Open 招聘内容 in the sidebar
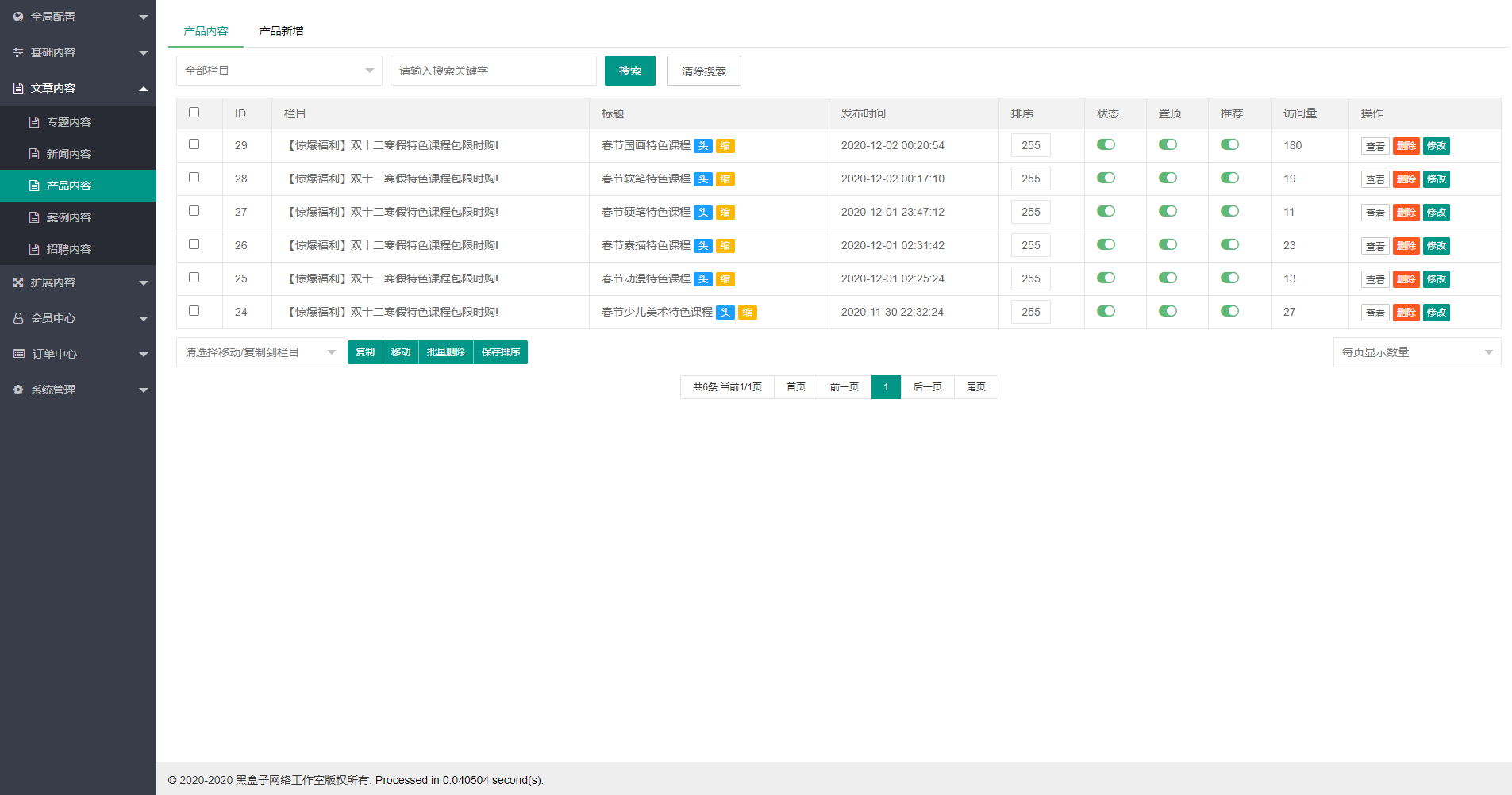The image size is (1512, 795). (78, 249)
